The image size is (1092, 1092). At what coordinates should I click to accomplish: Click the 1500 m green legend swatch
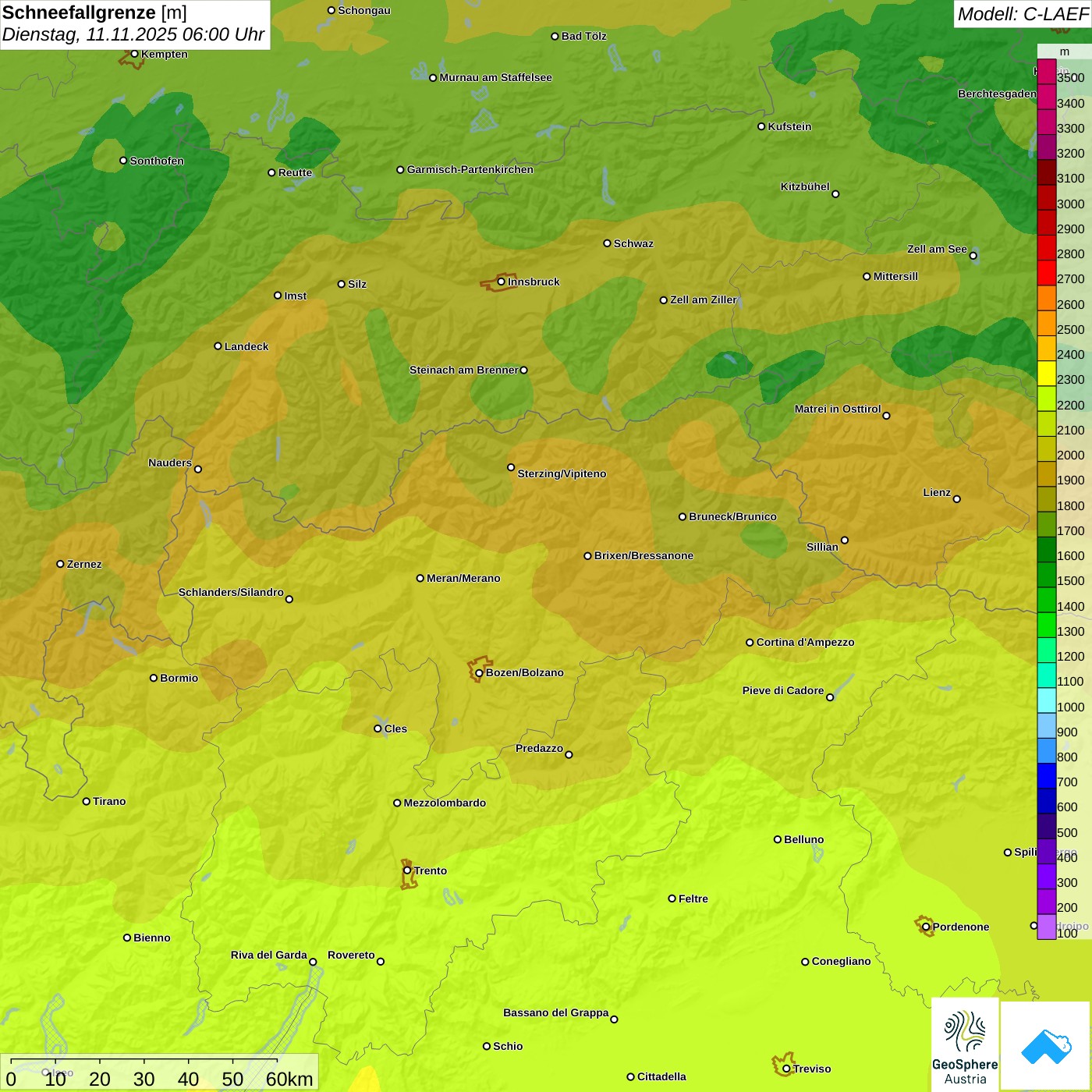coord(1046,575)
